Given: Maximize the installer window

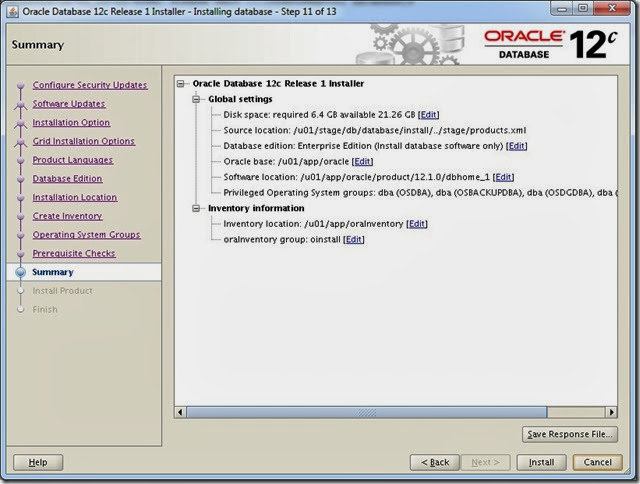Looking at the screenshot, I should pyautogui.click(x=583, y=9).
